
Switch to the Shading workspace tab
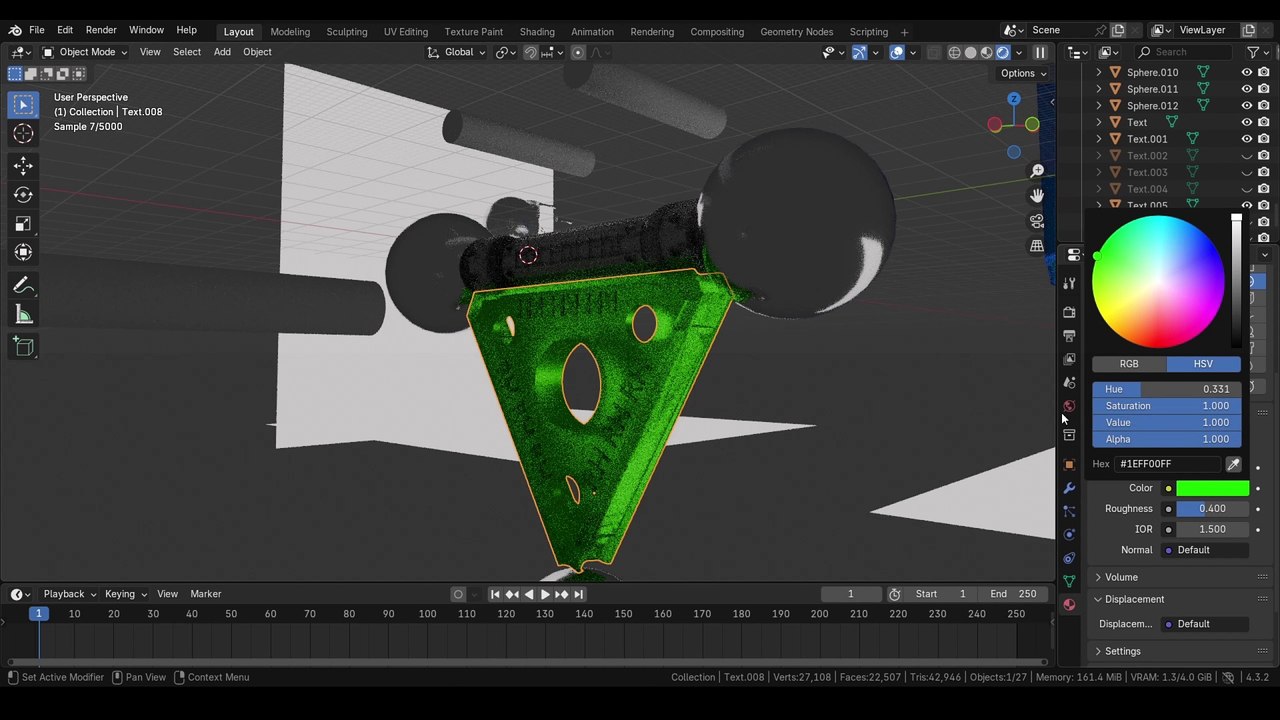(537, 32)
